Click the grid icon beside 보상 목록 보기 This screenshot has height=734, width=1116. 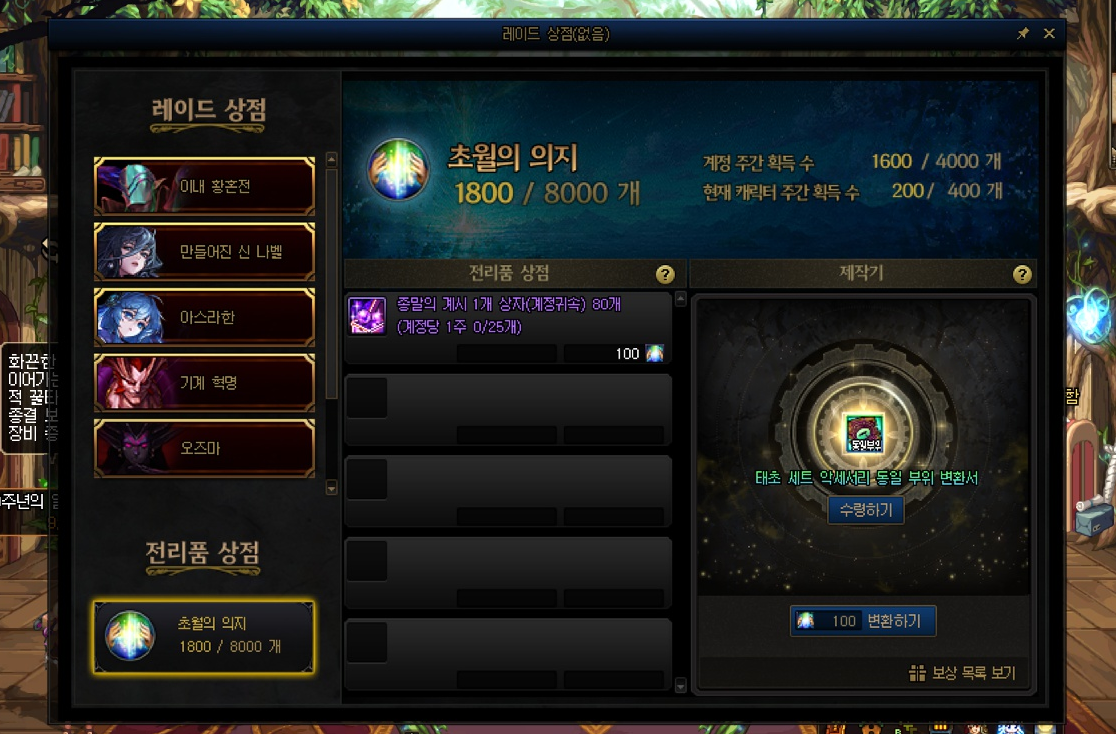(x=917, y=673)
